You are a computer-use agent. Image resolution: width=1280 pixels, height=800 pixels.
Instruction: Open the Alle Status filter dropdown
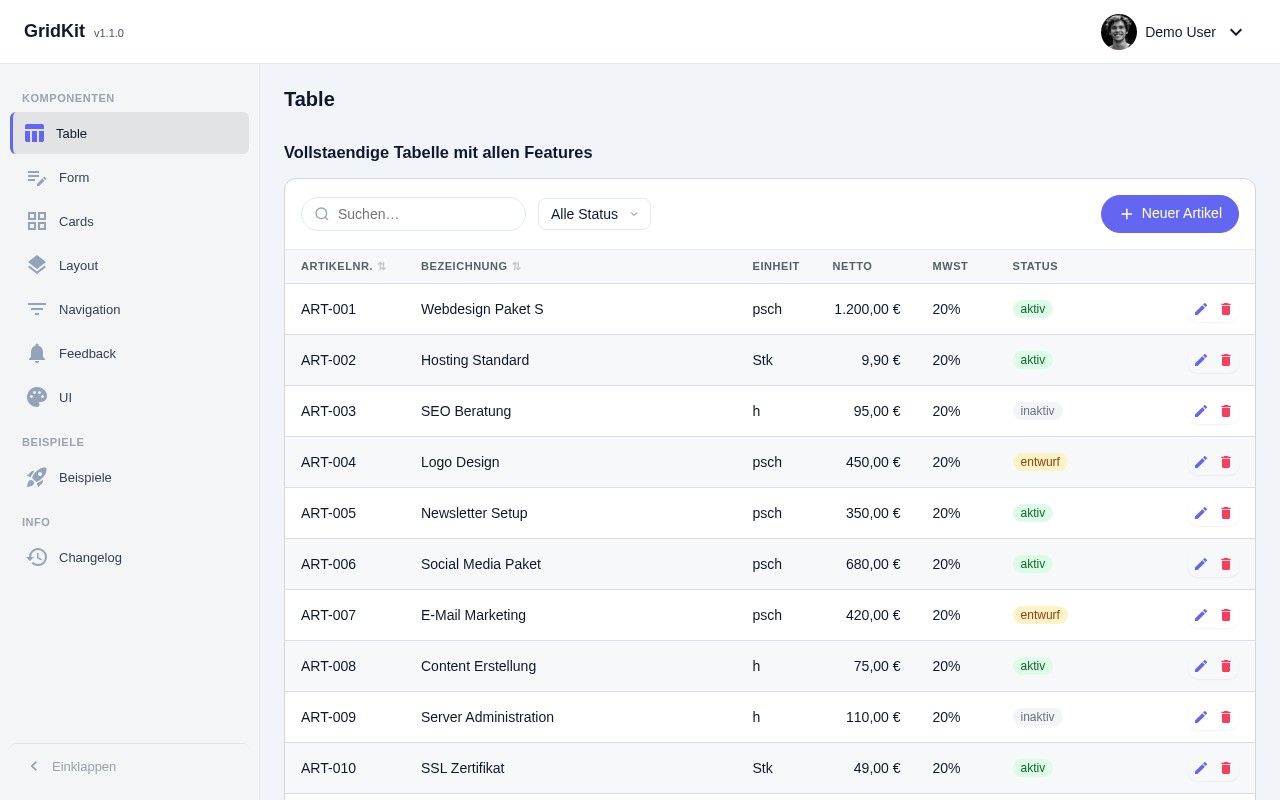pyautogui.click(x=594, y=214)
